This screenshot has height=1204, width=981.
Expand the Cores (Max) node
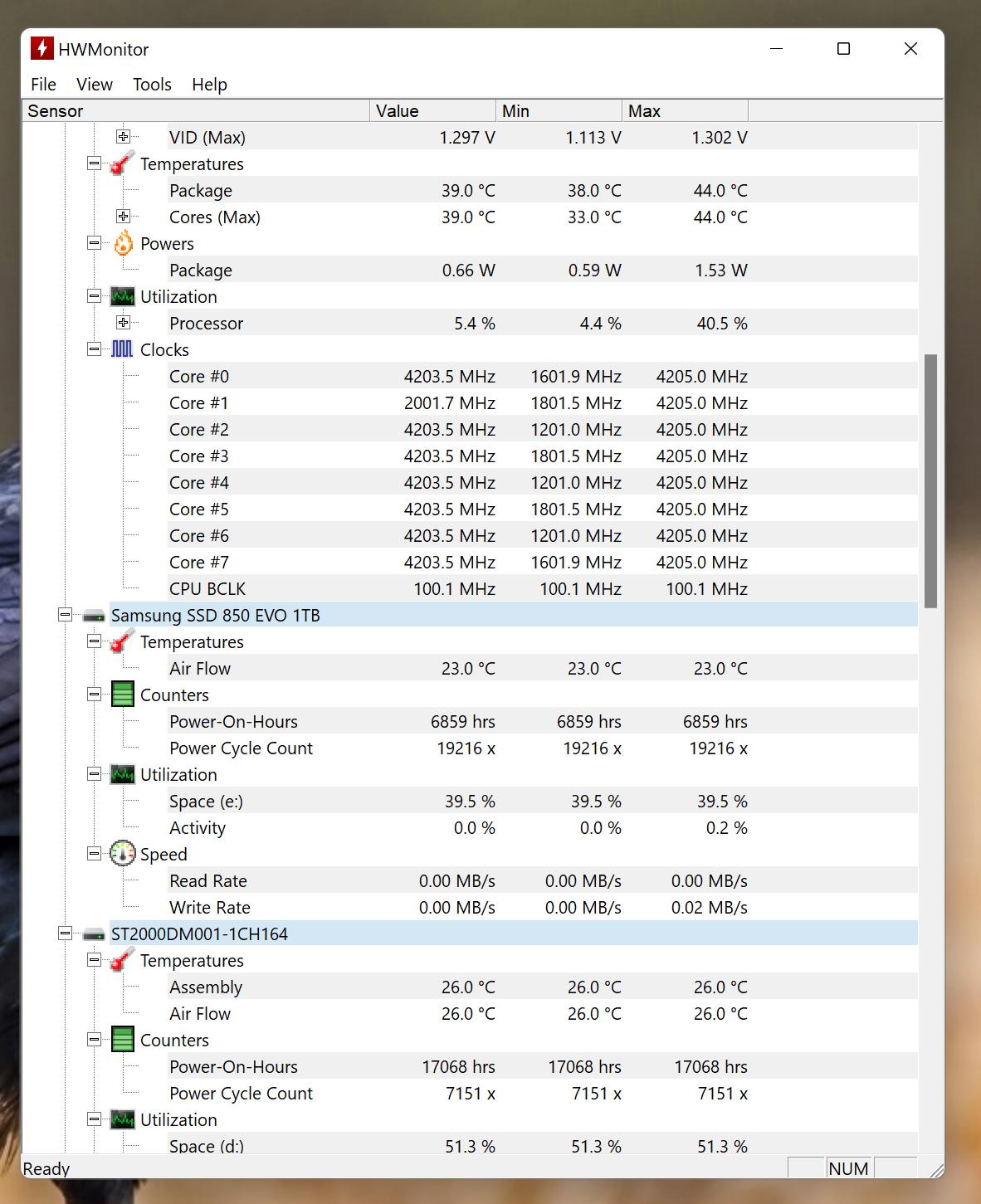(x=123, y=217)
